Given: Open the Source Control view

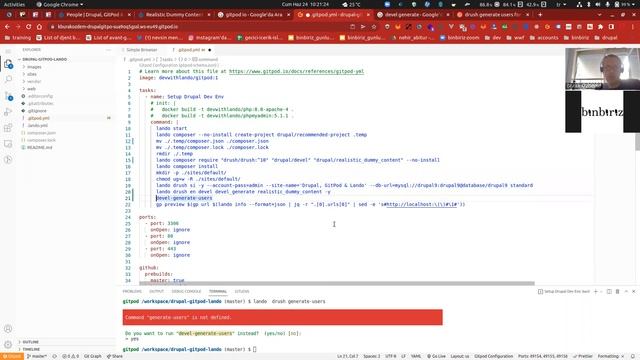Looking at the screenshot, I should click(8, 96).
